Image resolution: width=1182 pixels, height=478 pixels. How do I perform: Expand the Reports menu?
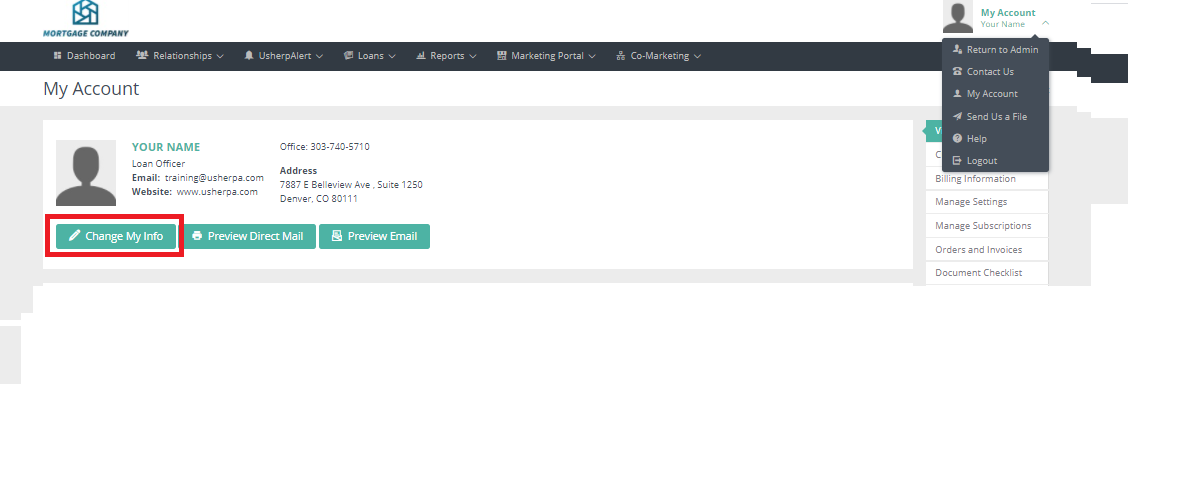click(446, 56)
